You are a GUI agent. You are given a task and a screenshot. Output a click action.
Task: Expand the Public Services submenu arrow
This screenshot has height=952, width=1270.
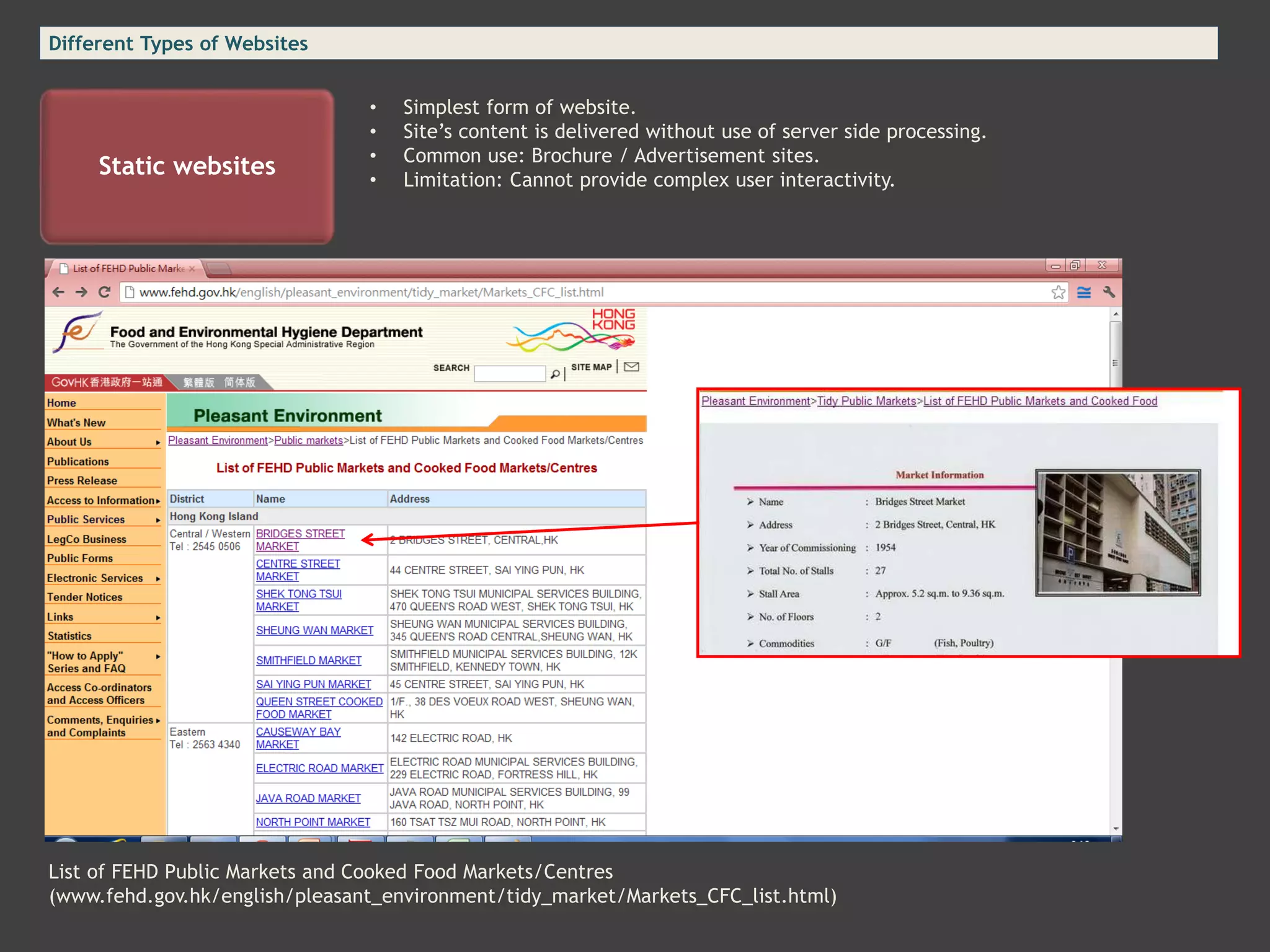tap(158, 520)
